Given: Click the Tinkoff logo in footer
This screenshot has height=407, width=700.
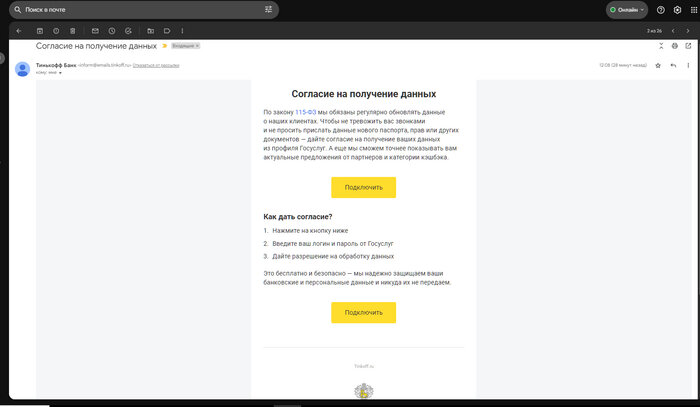Looking at the screenshot, I should [x=364, y=391].
